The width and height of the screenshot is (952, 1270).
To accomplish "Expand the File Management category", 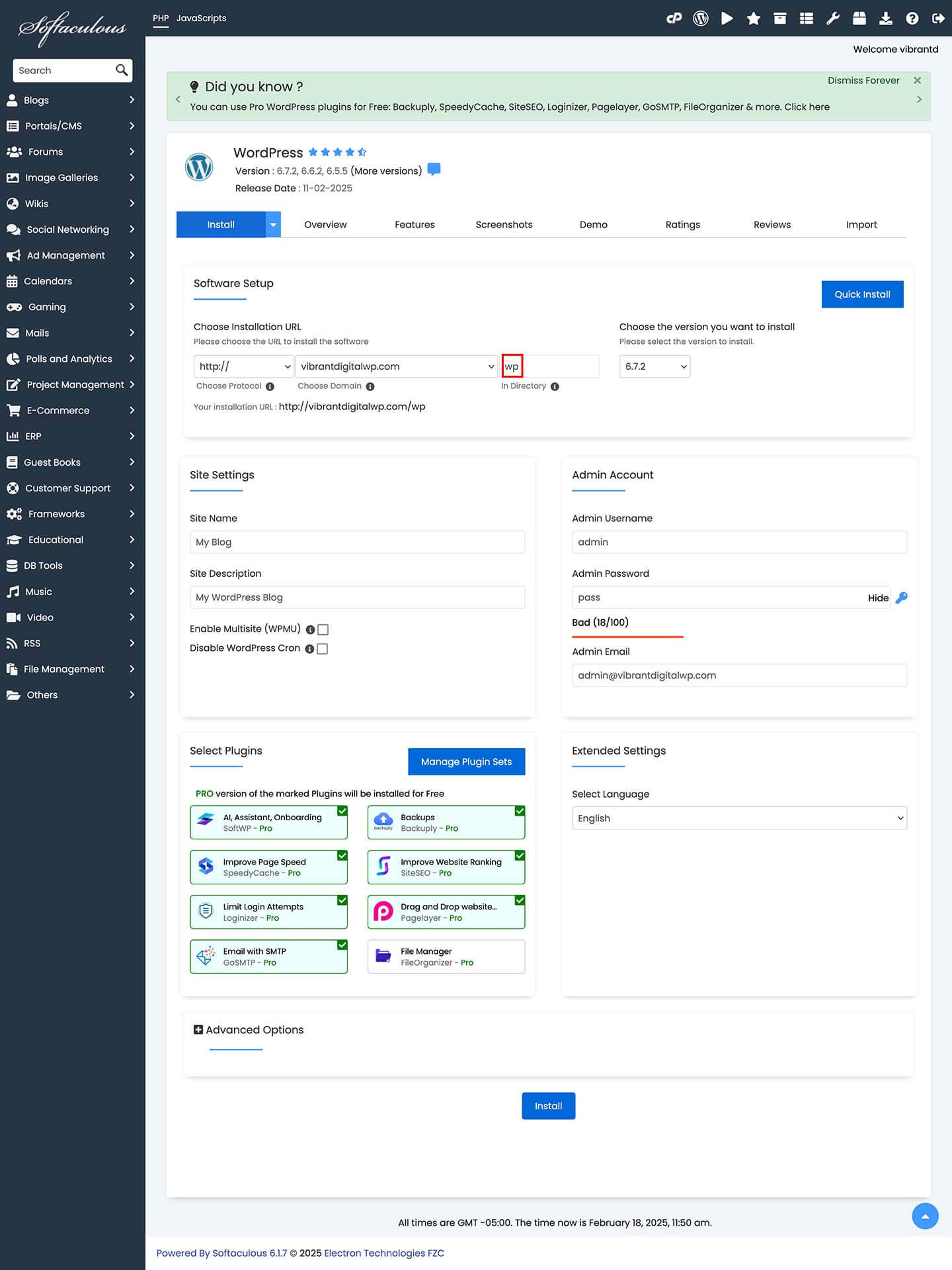I will 73,669.
